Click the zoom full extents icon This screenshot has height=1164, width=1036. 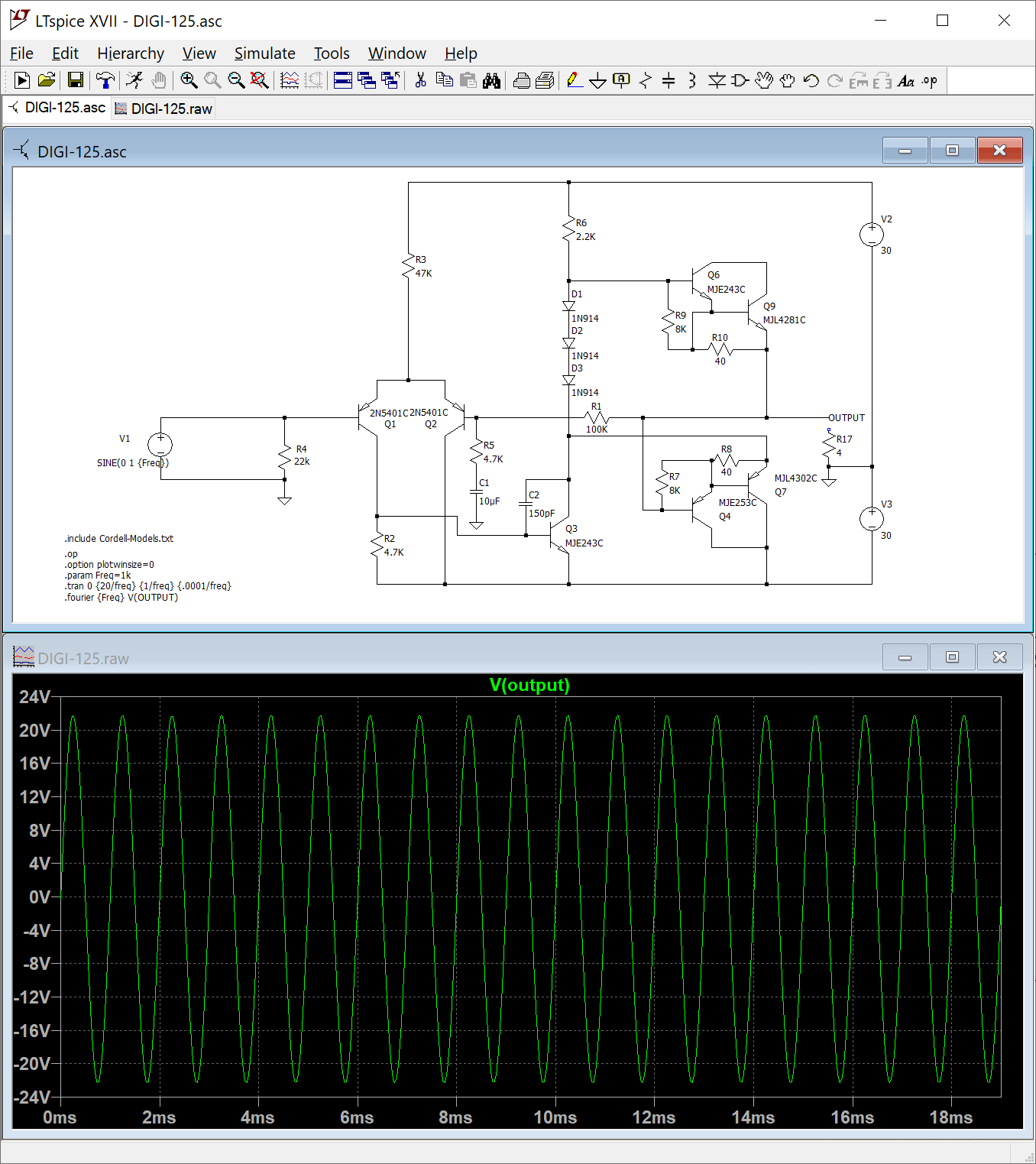[260, 80]
